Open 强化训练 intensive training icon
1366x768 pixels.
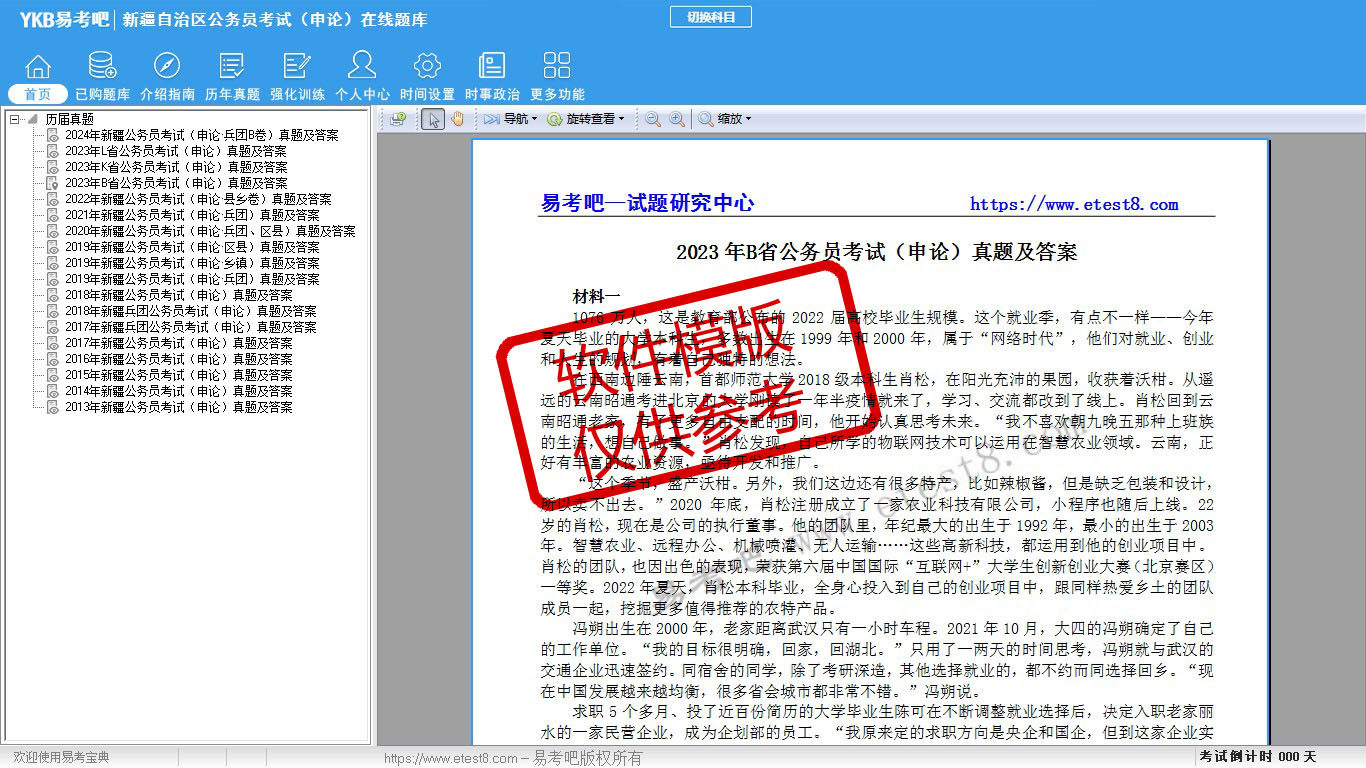[x=297, y=77]
